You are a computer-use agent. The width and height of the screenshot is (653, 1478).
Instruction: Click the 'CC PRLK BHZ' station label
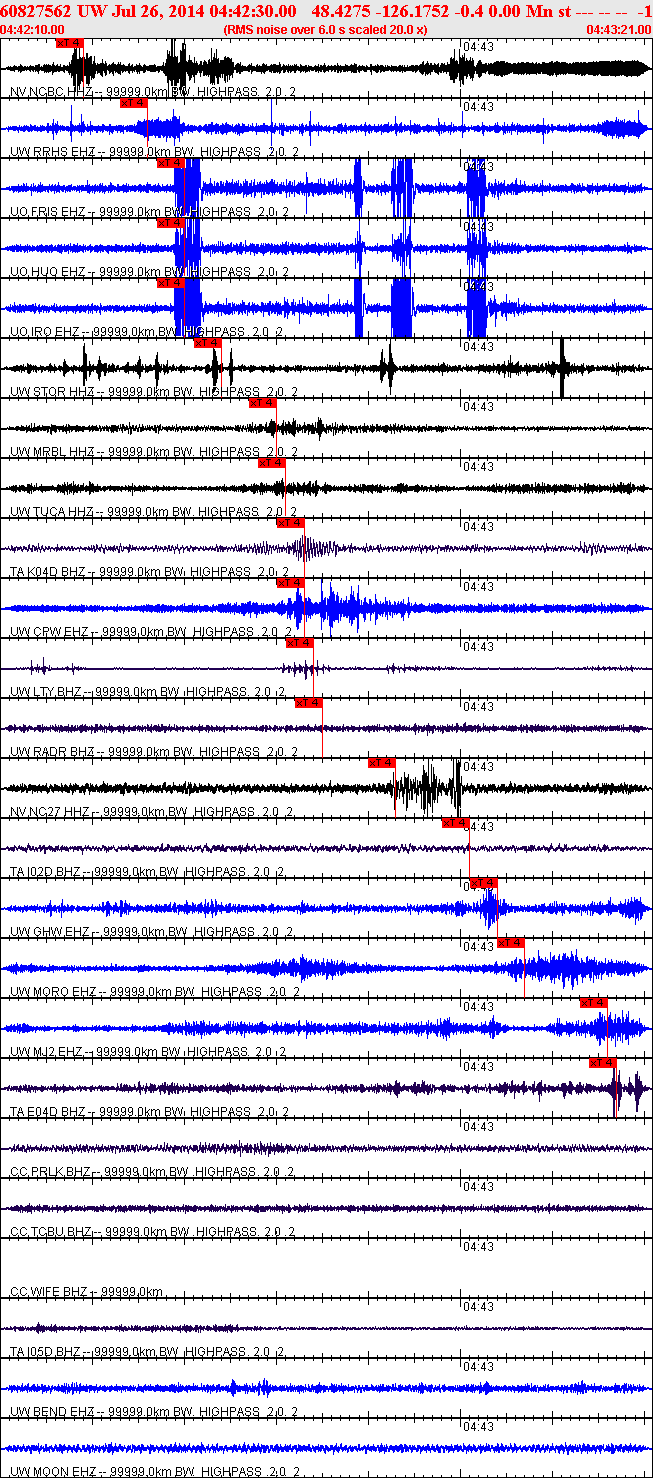click(50, 1172)
